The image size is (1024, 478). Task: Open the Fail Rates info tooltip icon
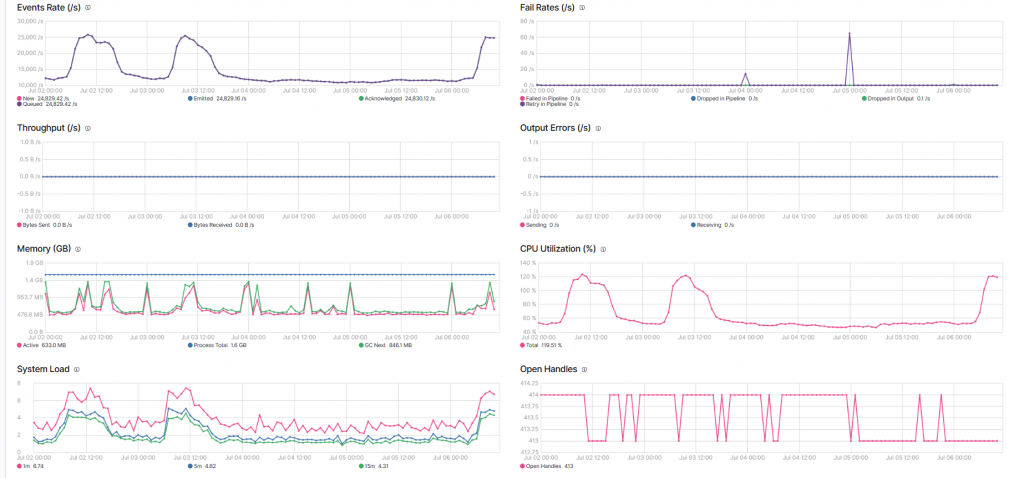tap(582, 7)
